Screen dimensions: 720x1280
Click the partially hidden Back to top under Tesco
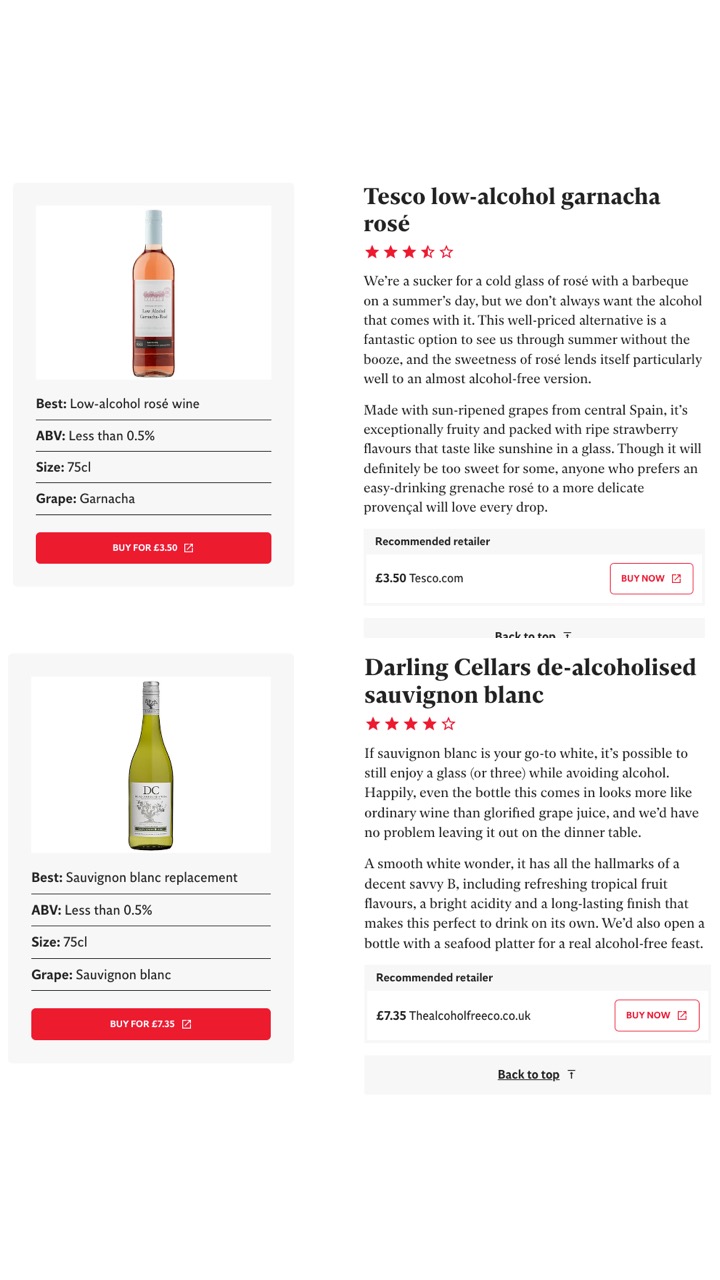[x=525, y=634]
